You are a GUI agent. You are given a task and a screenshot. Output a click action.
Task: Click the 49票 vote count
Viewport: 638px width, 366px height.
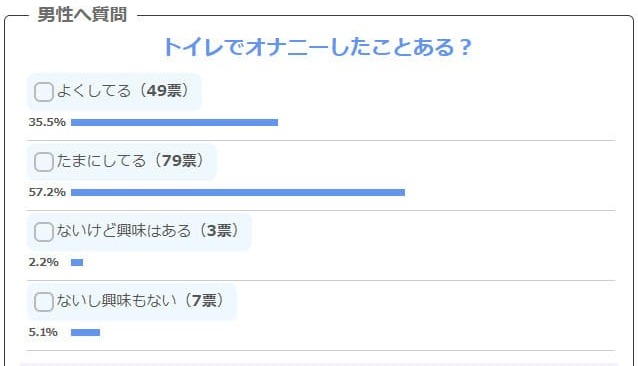pos(164,91)
